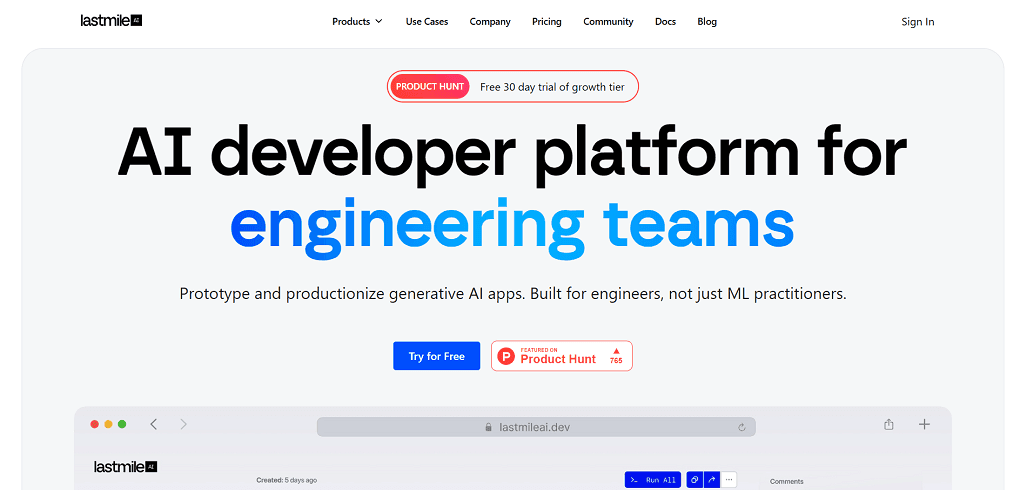Click the Try for Free button
The image size is (1020, 490).
tap(436, 356)
